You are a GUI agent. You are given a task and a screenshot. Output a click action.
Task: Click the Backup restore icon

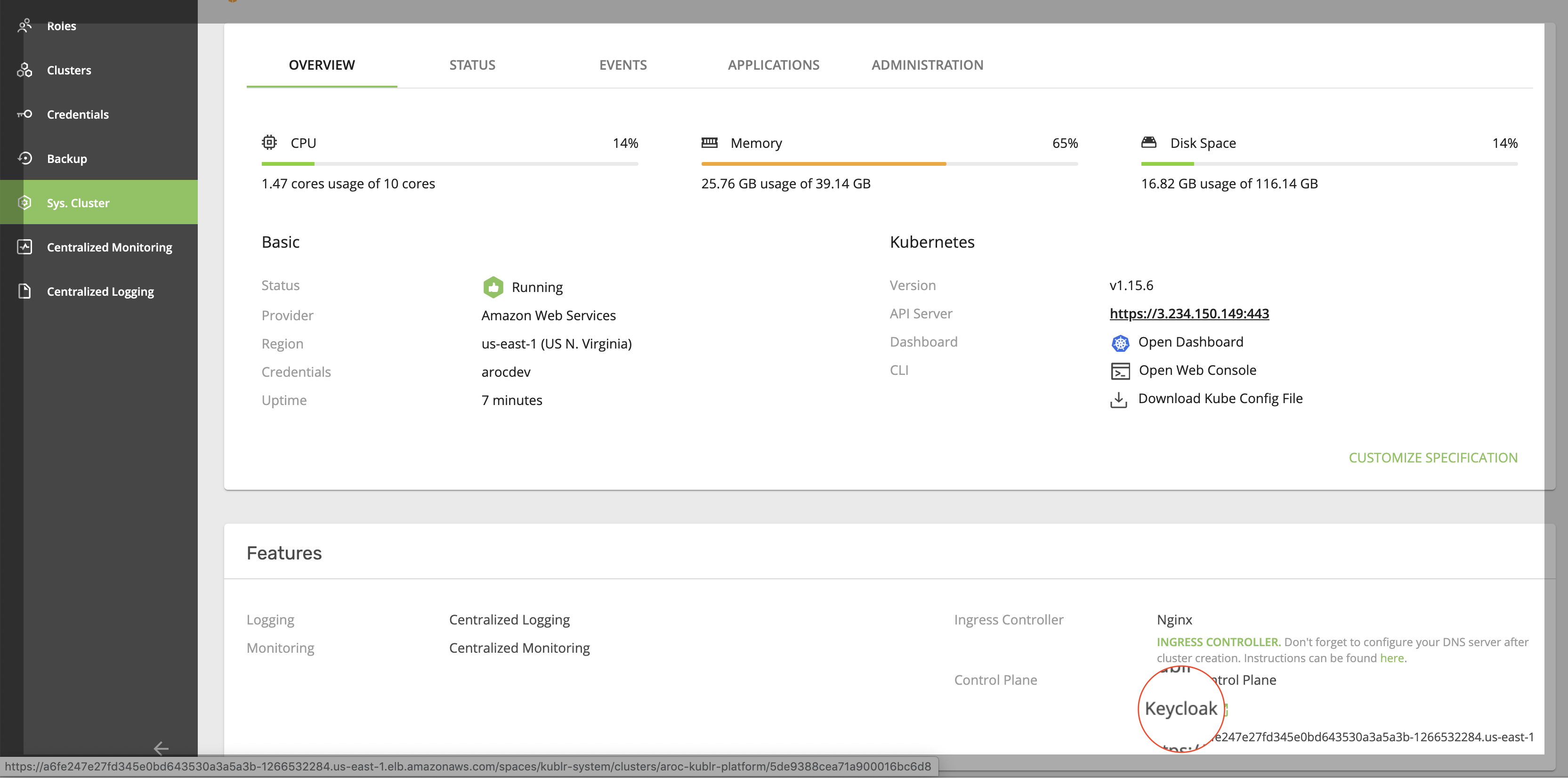coord(24,158)
